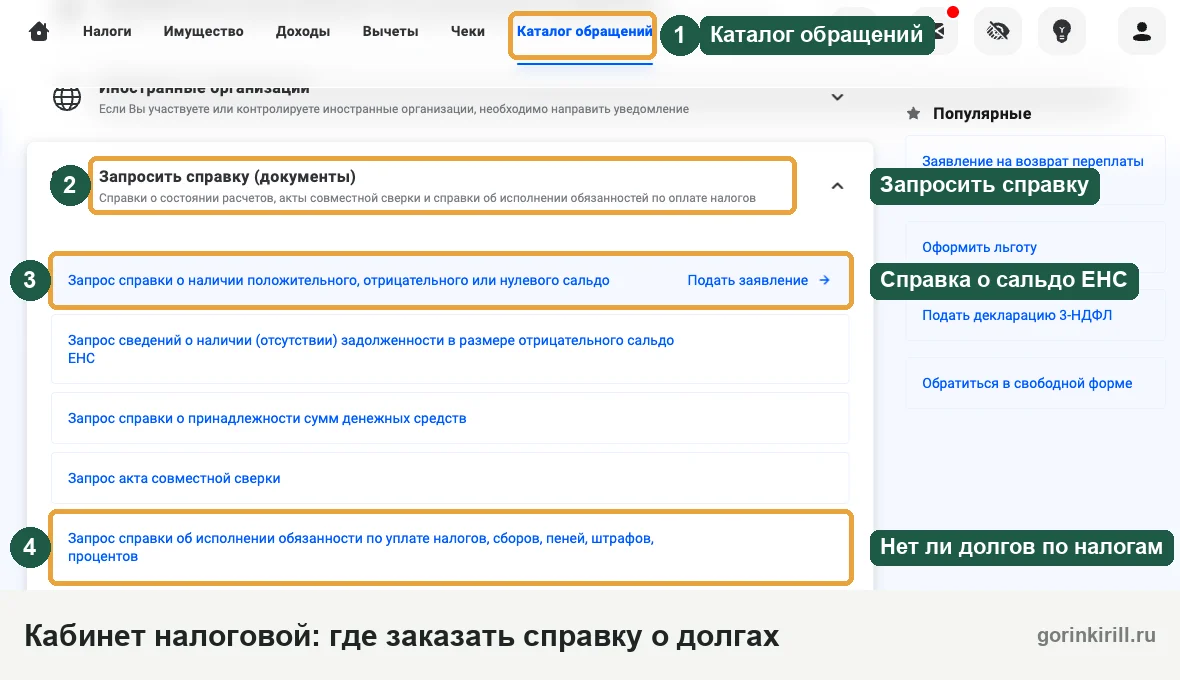Click Обратиться в свободной форме
1180x680 pixels.
1026,383
